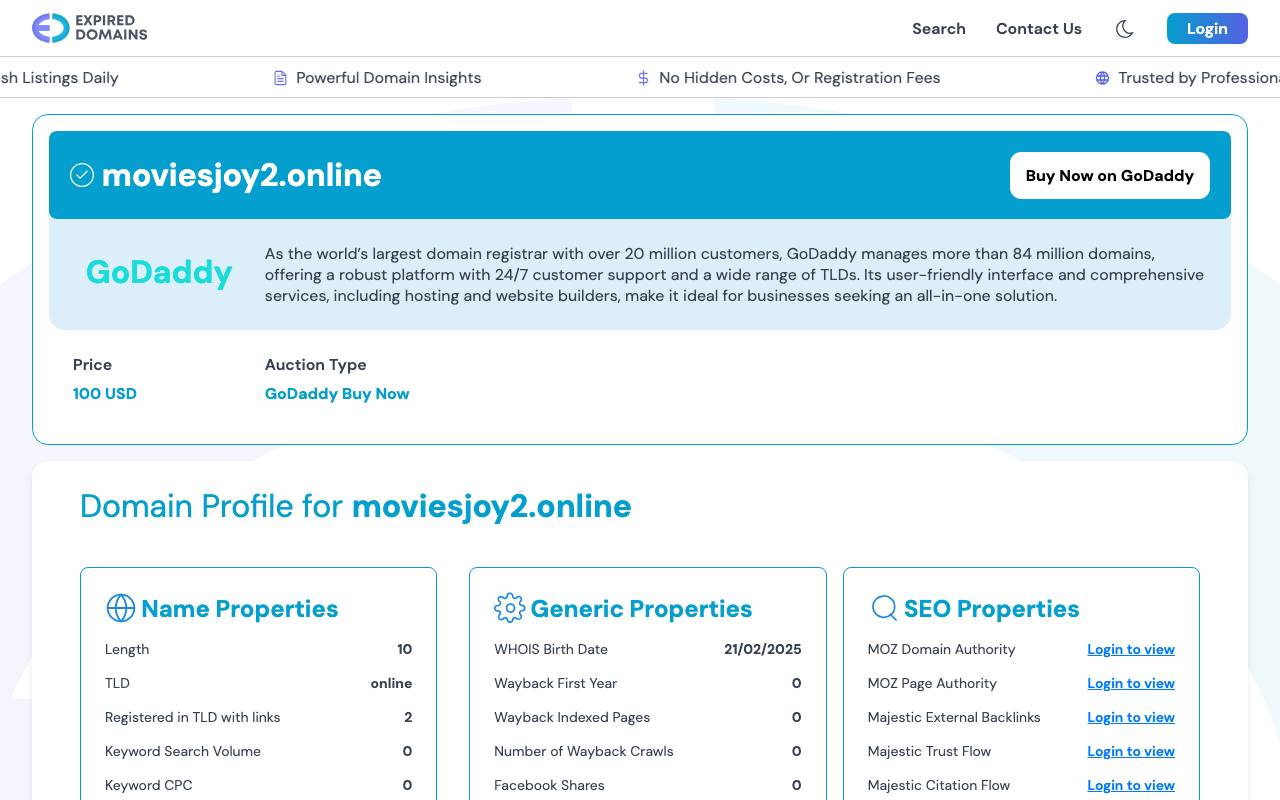The image size is (1280, 800).
Task: Click the SEO Properties heading
Action: pos(992,608)
